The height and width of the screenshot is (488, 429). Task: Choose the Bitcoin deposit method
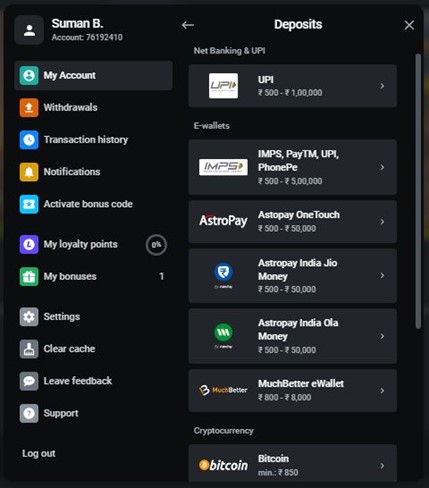pyautogui.click(x=293, y=463)
